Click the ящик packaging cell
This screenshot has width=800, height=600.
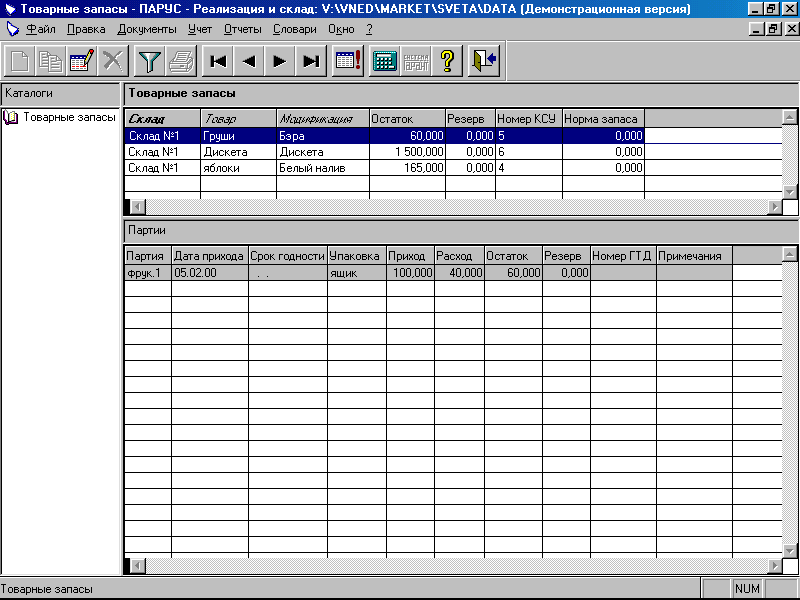(357, 273)
